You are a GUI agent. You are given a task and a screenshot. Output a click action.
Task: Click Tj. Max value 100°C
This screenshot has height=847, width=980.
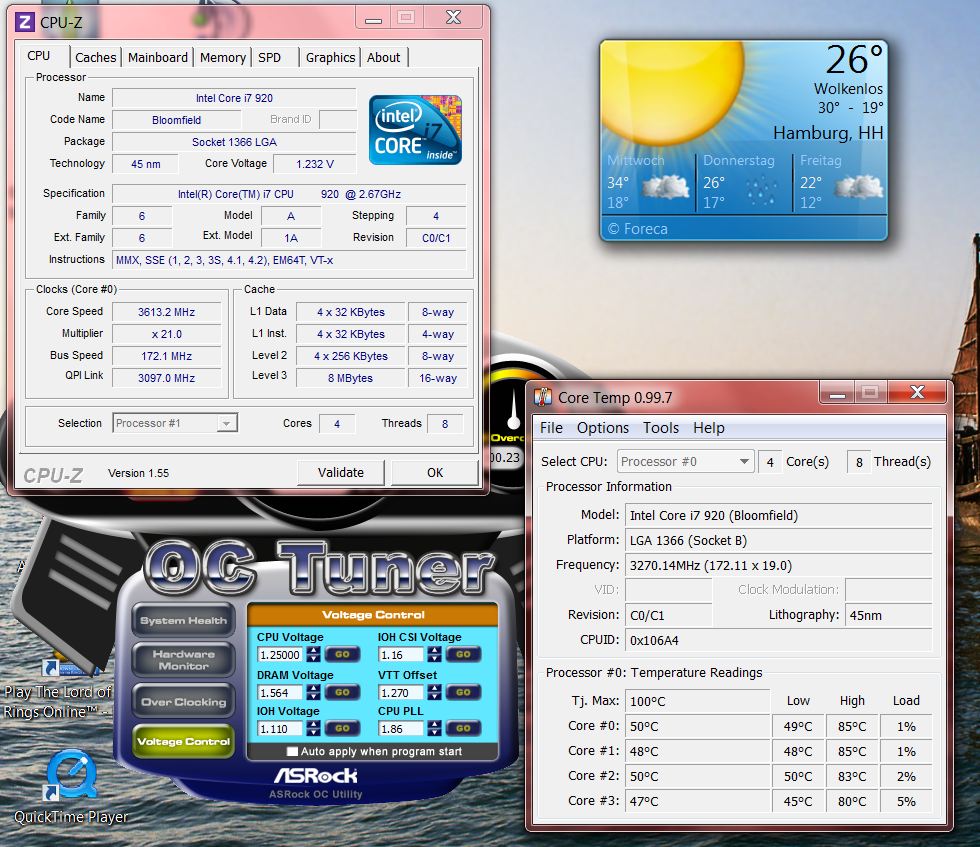click(x=697, y=701)
